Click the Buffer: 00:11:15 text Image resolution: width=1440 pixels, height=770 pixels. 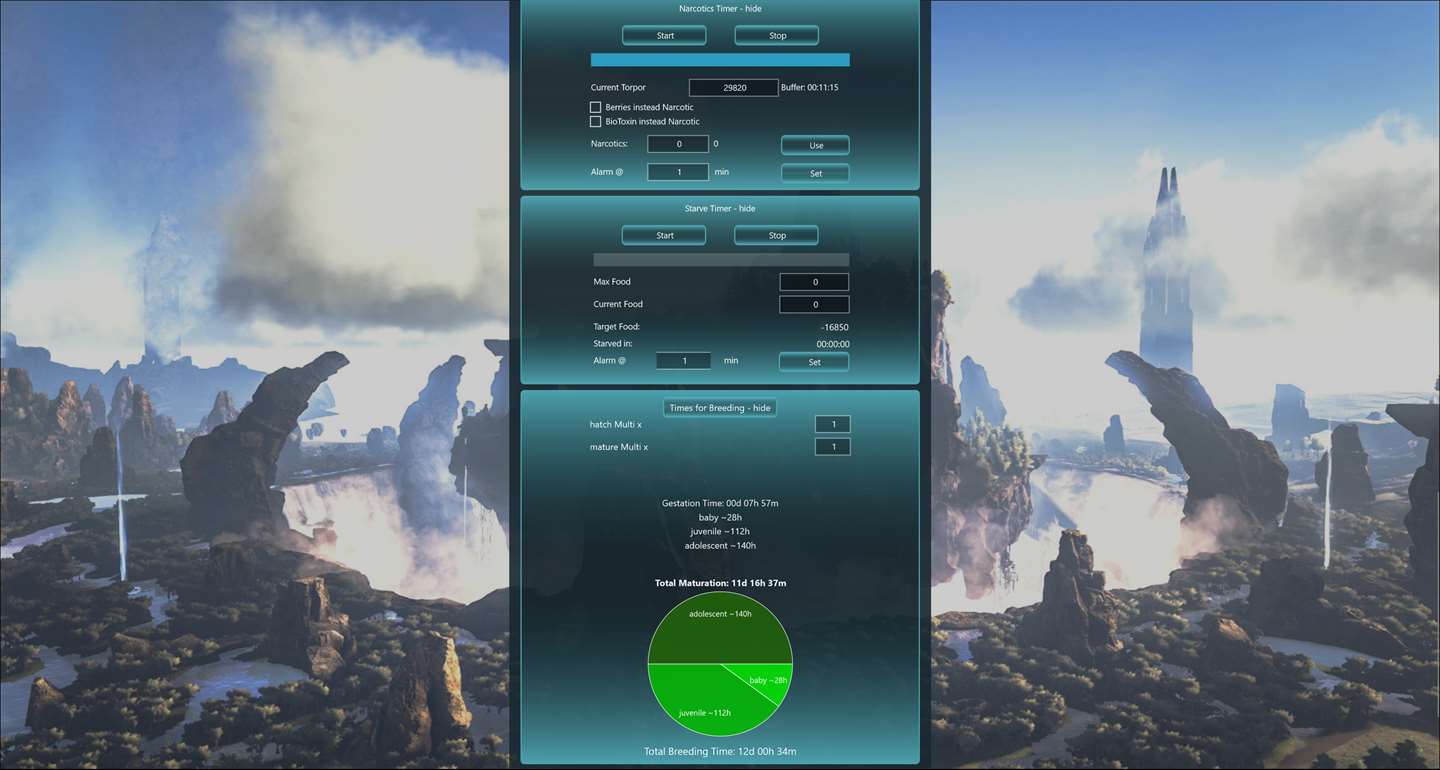(x=809, y=88)
